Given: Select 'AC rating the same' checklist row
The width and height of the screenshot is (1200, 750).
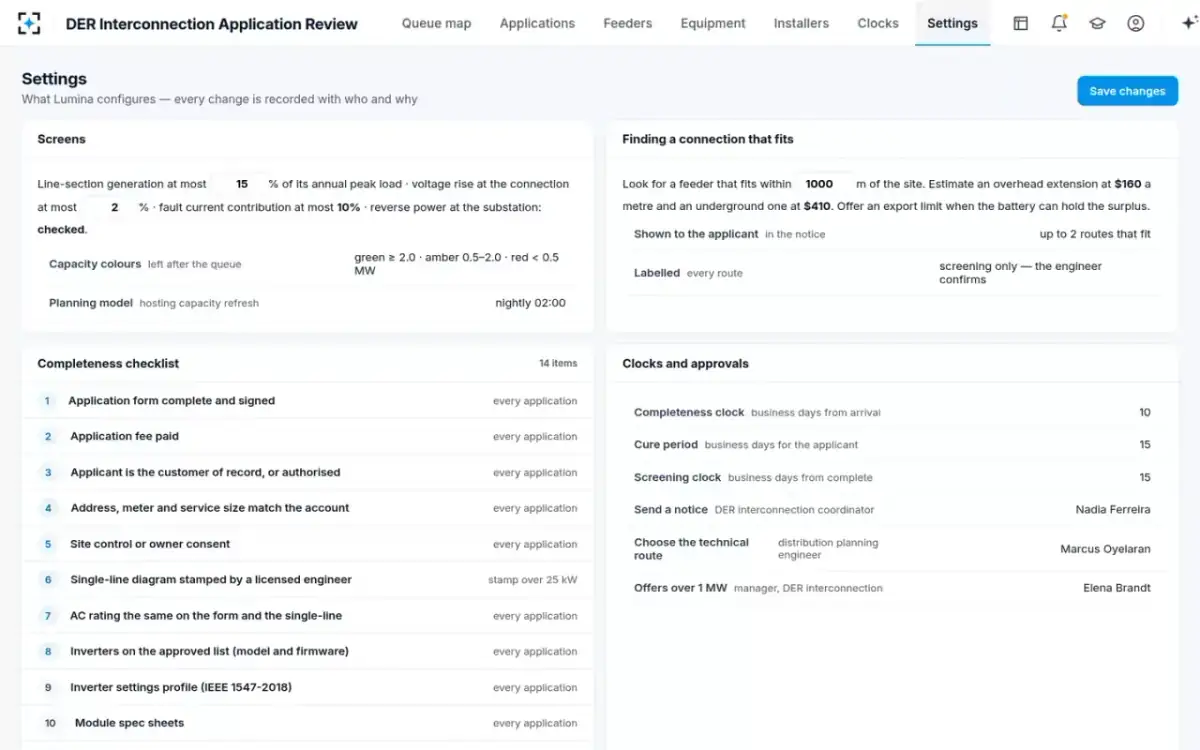Looking at the screenshot, I should pos(308,616).
